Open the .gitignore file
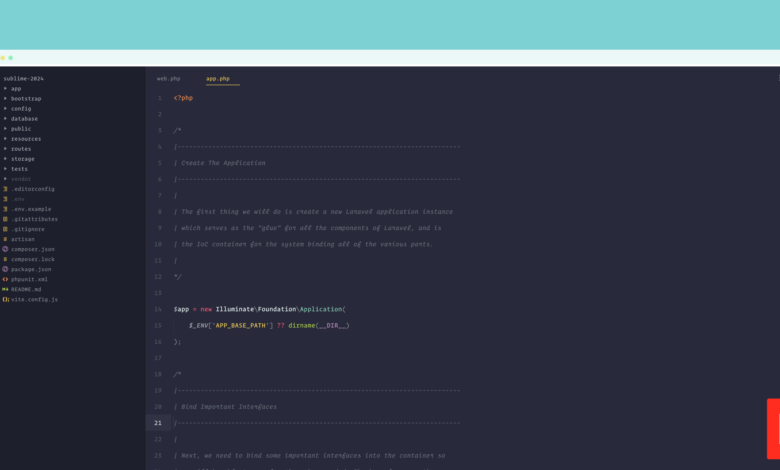Image resolution: width=780 pixels, height=470 pixels. tap(28, 229)
